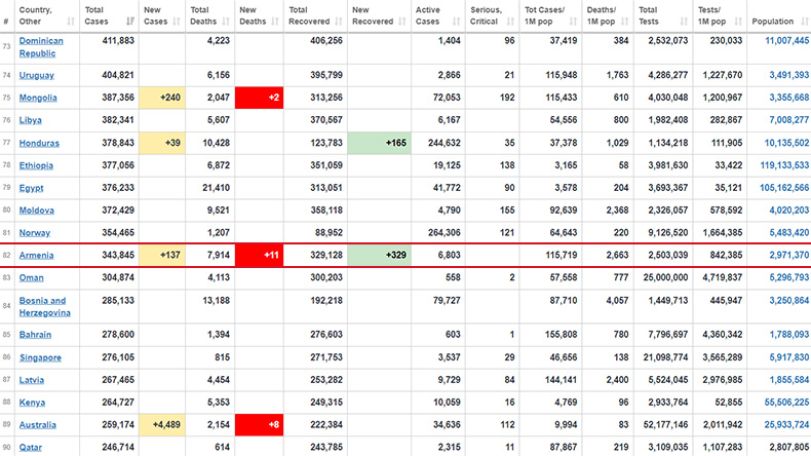
Task: Click the Population column header
Action: click(x=778, y=16)
